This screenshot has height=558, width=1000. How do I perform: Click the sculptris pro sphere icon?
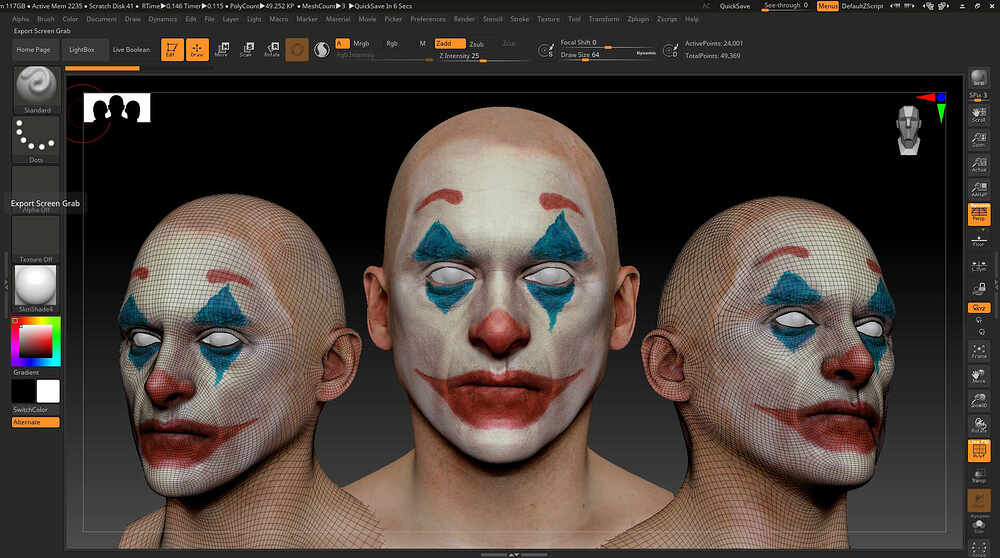322,49
